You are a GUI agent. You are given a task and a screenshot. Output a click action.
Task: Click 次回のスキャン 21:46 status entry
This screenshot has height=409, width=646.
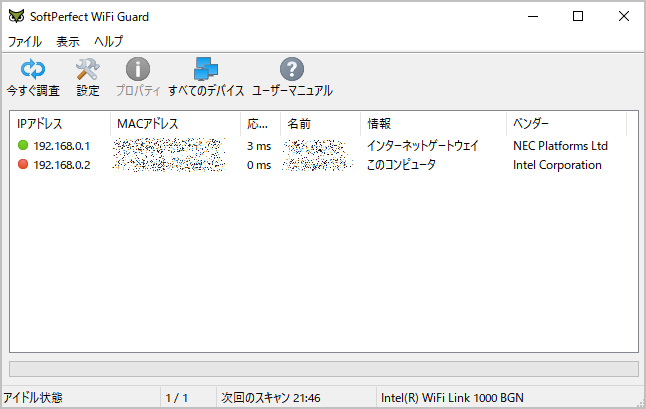click(271, 398)
